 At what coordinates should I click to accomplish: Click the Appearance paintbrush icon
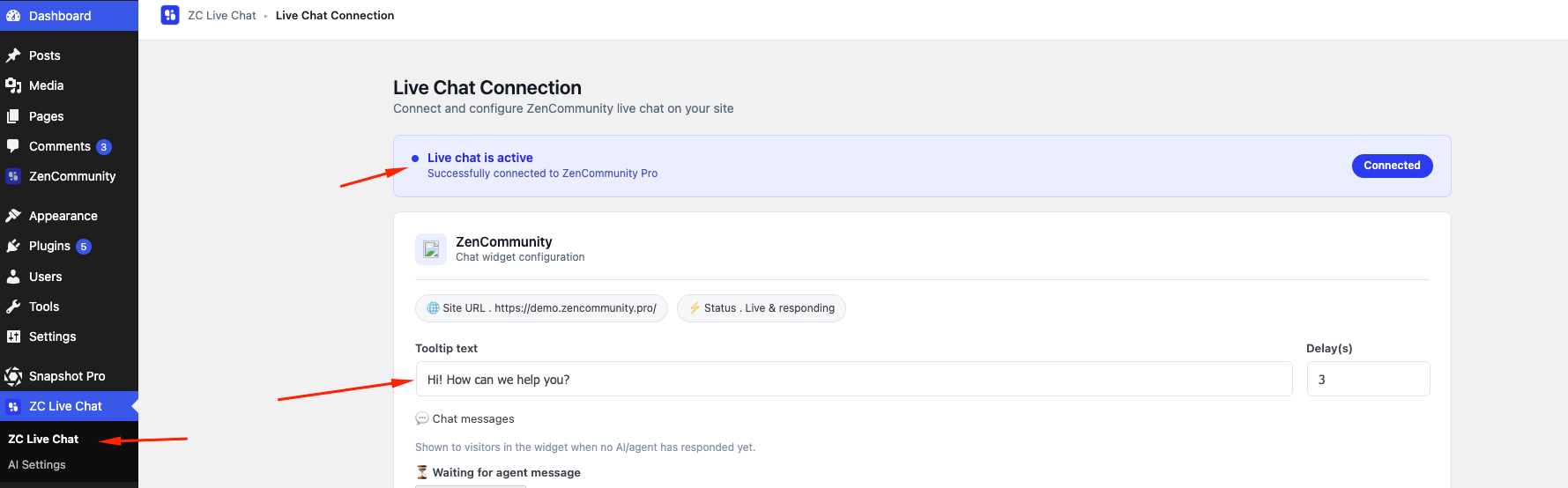coord(13,216)
